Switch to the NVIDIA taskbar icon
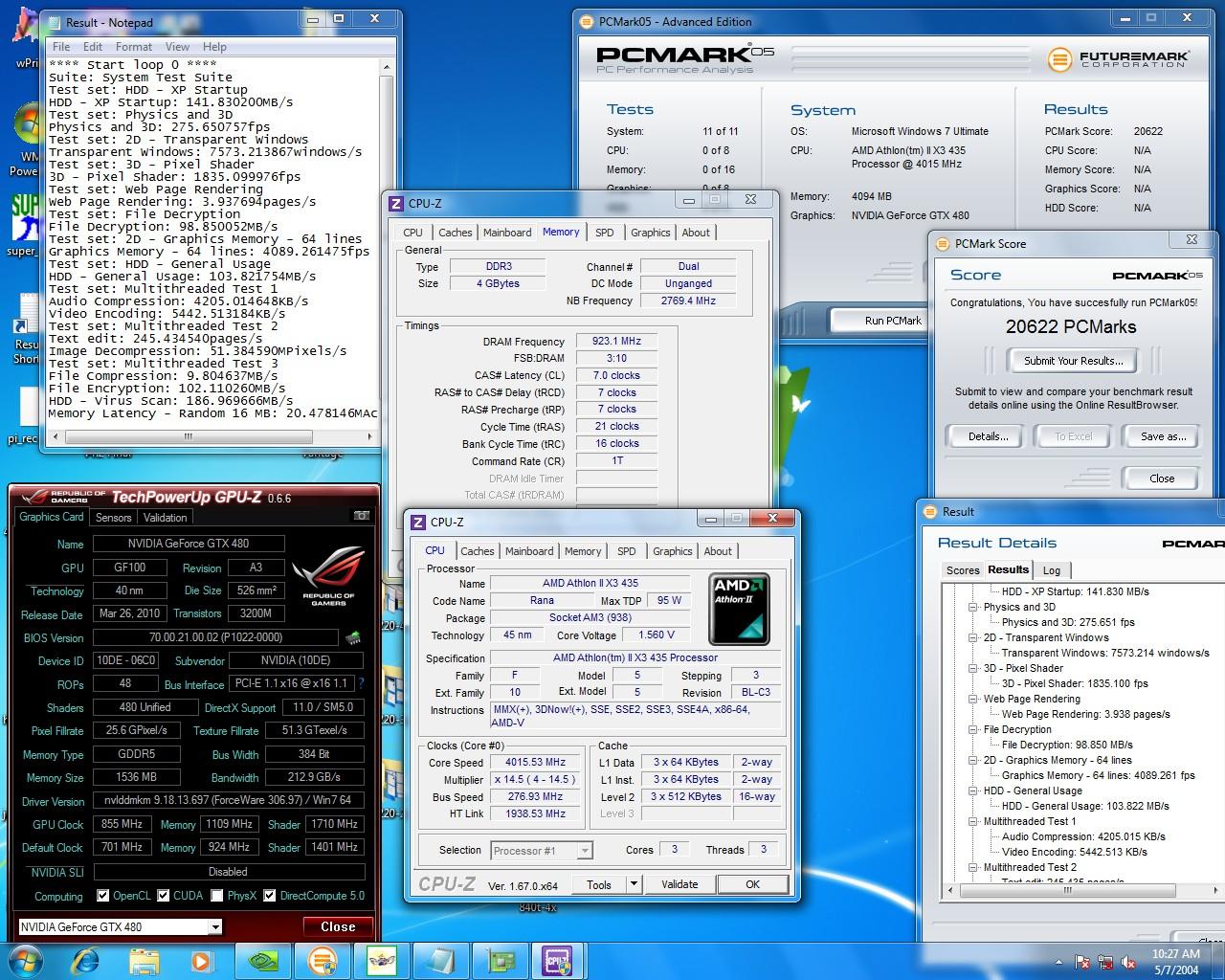Screen dimensions: 1225x980 (x=263, y=960)
